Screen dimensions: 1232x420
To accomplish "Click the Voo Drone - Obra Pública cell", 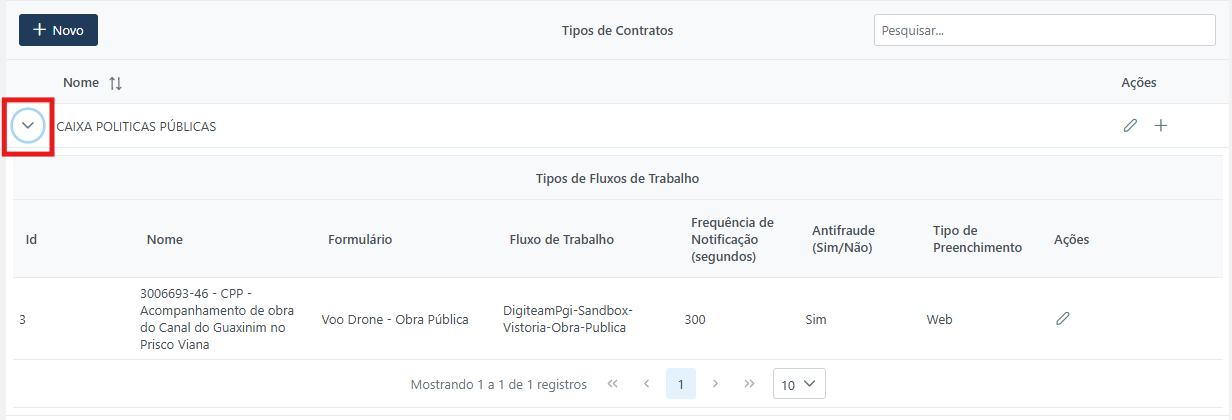I will point(395,320).
